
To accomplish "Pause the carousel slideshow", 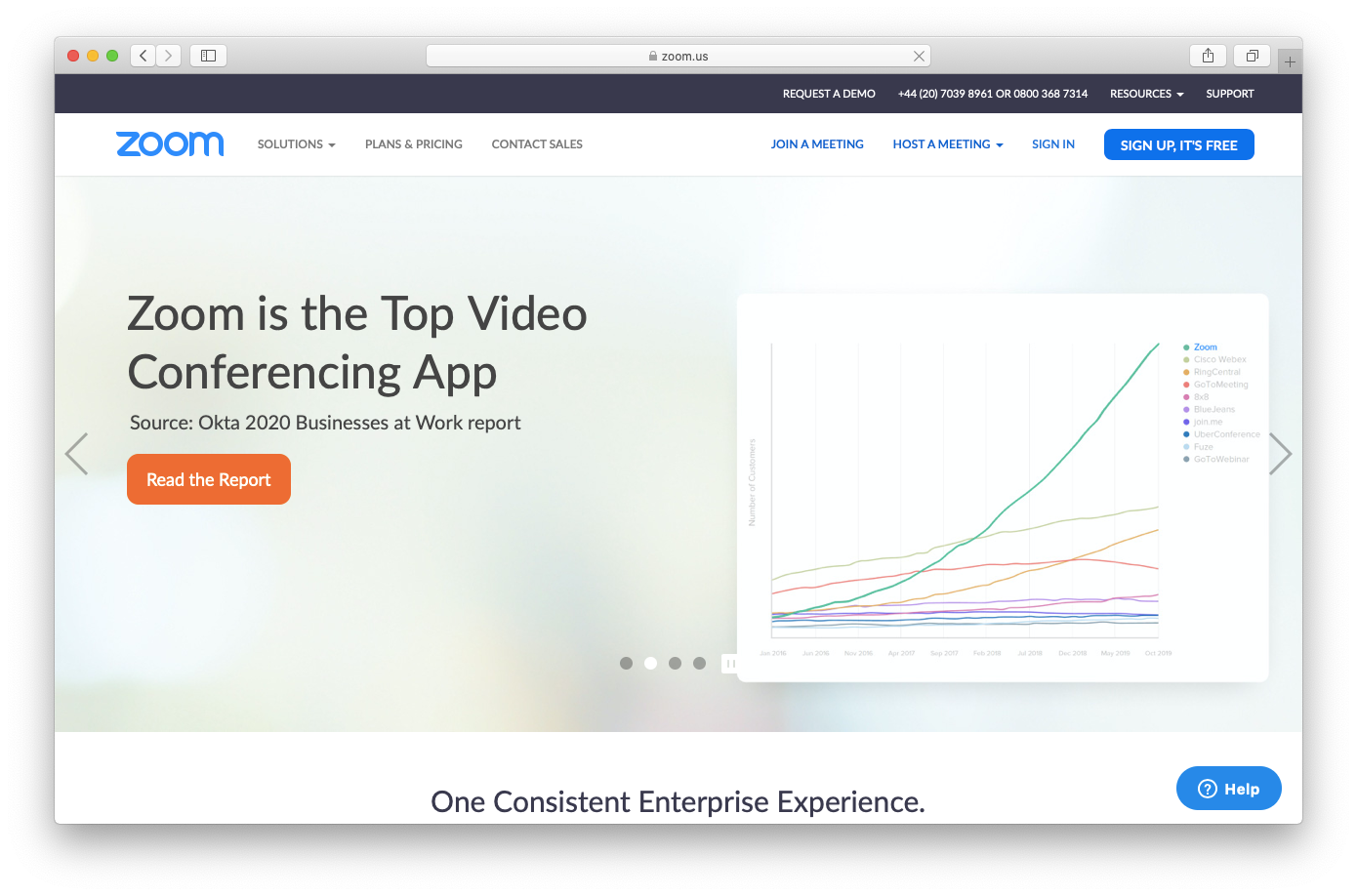I will point(729,664).
